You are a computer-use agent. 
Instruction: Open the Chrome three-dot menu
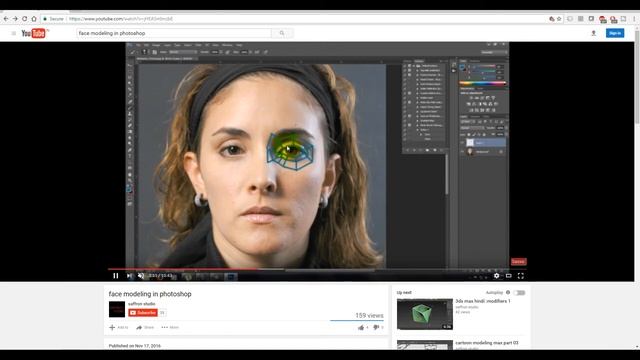pyautogui.click(x=634, y=19)
